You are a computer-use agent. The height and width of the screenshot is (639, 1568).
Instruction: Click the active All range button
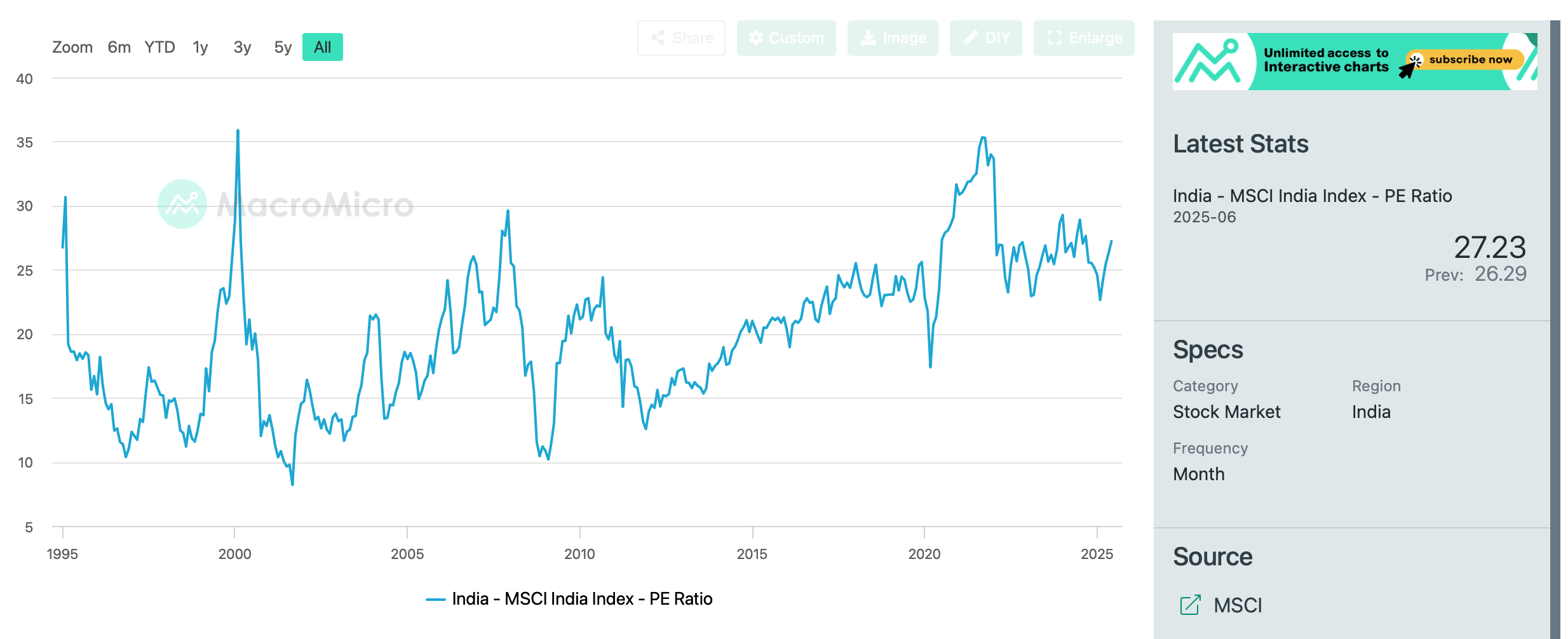tap(322, 47)
